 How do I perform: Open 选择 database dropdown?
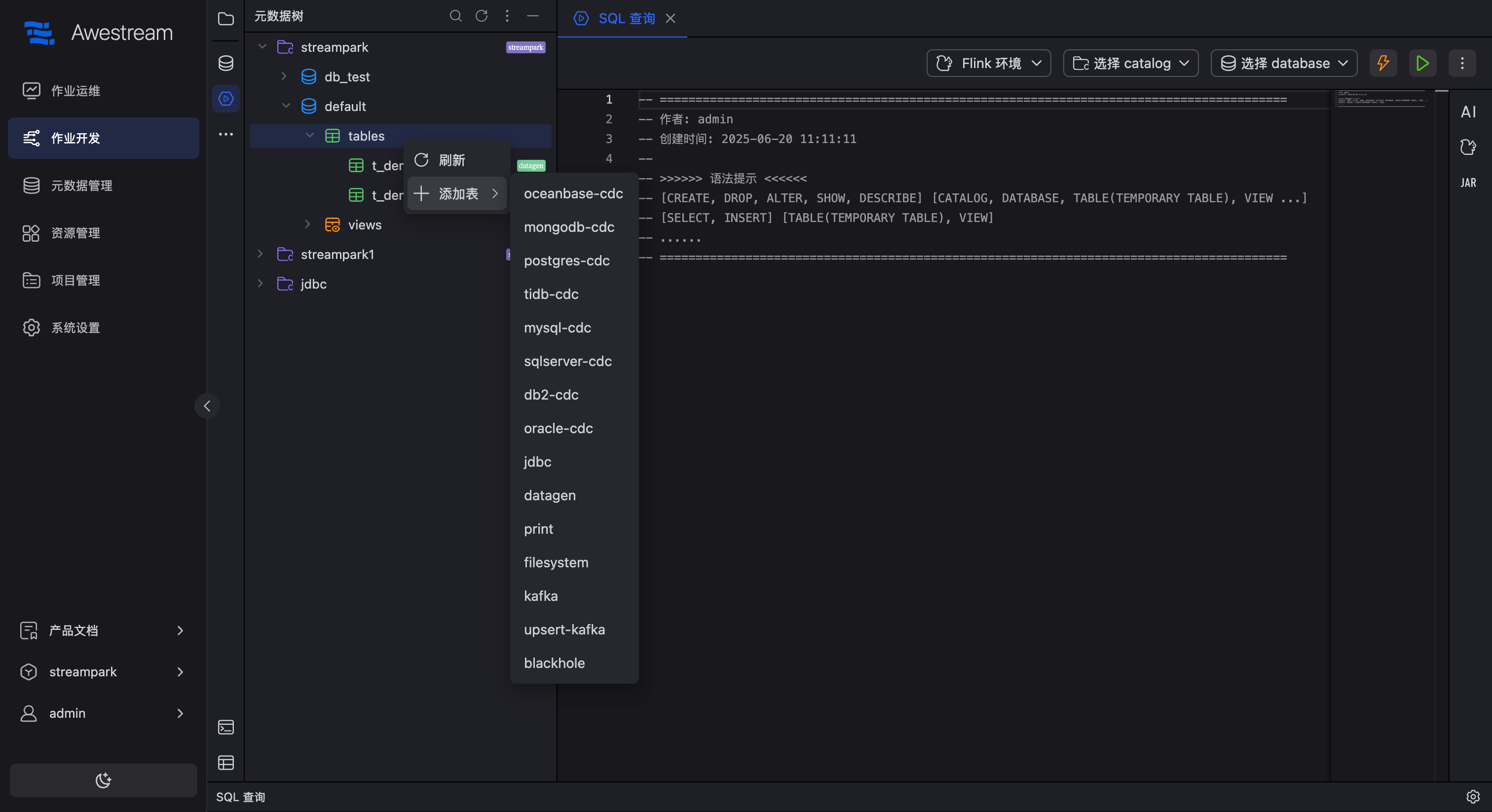coord(1283,63)
